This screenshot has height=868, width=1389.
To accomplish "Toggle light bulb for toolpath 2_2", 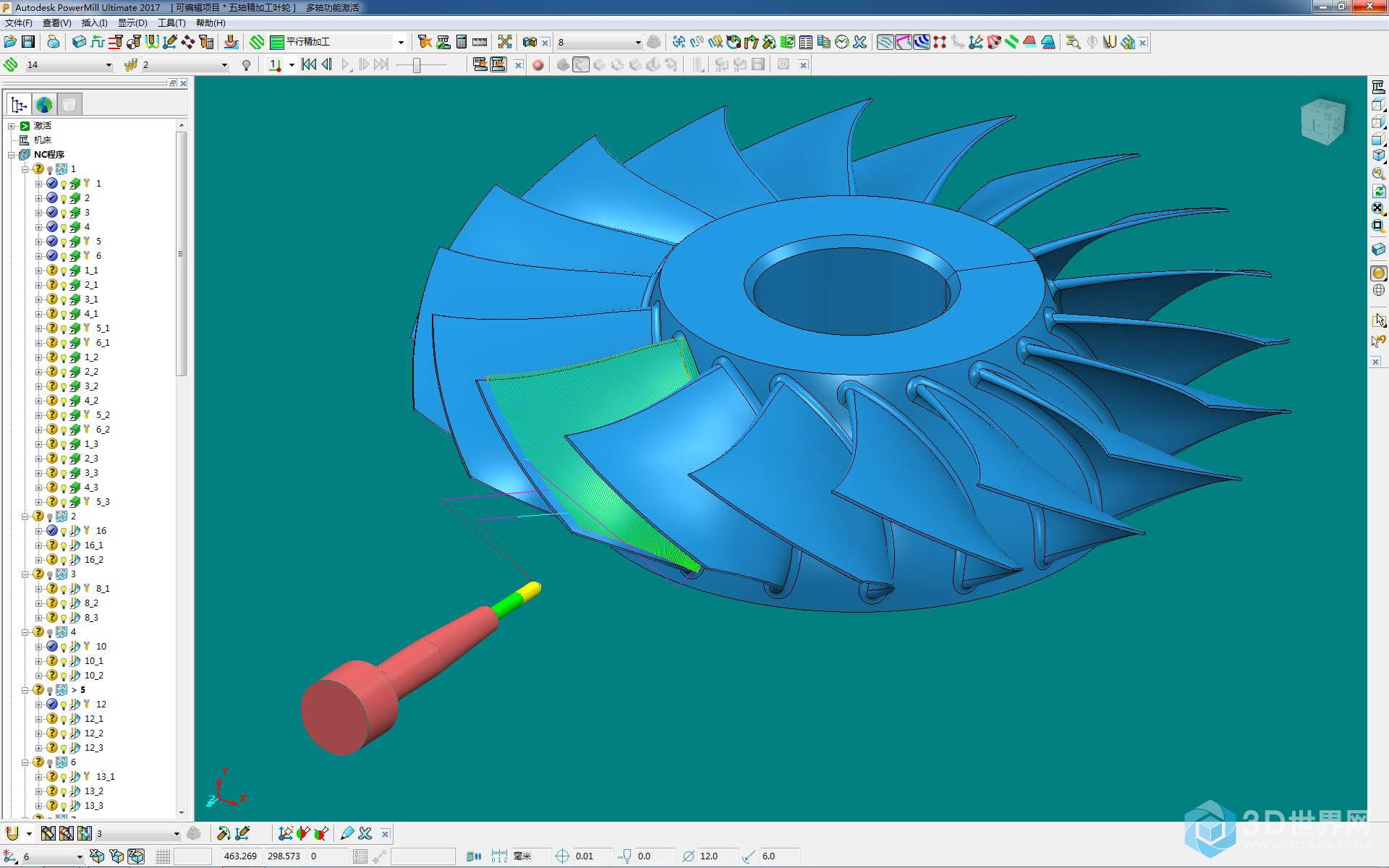I will [x=64, y=373].
